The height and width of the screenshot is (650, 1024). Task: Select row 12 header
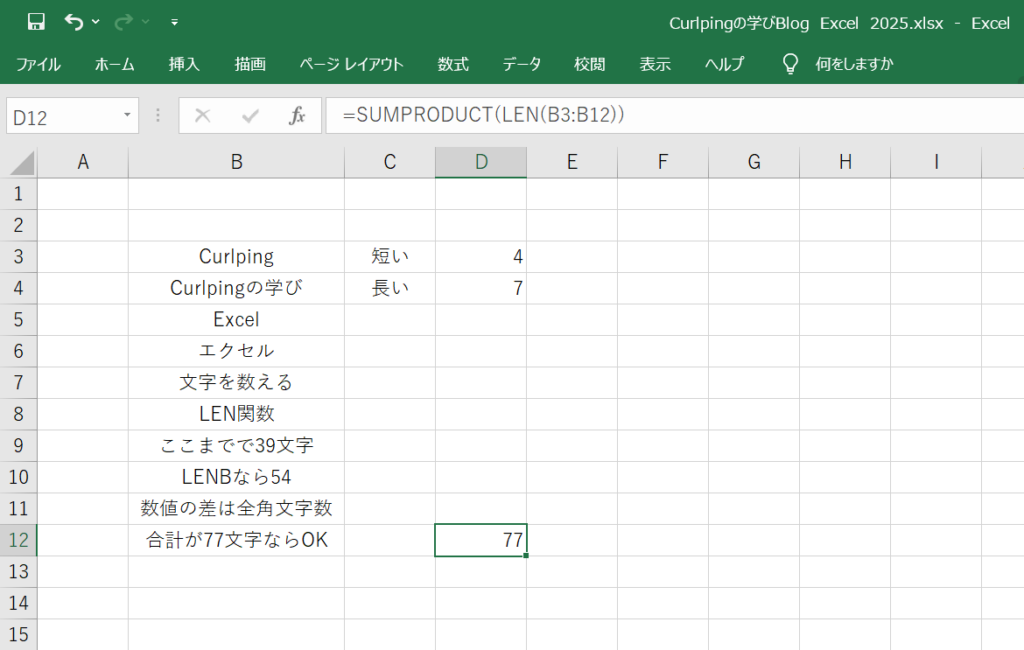[x=19, y=541]
